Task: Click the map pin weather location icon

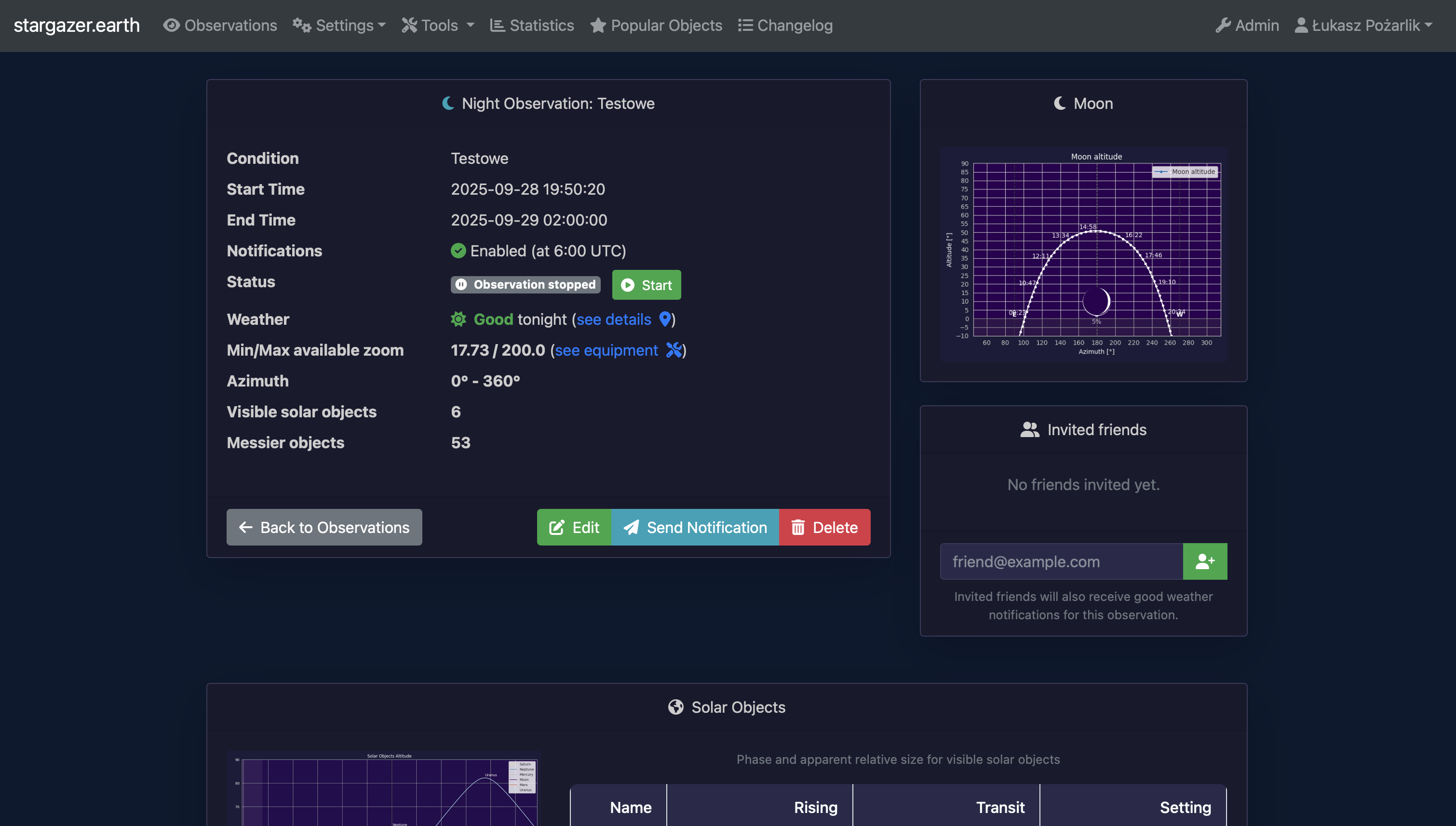Action: 664,320
